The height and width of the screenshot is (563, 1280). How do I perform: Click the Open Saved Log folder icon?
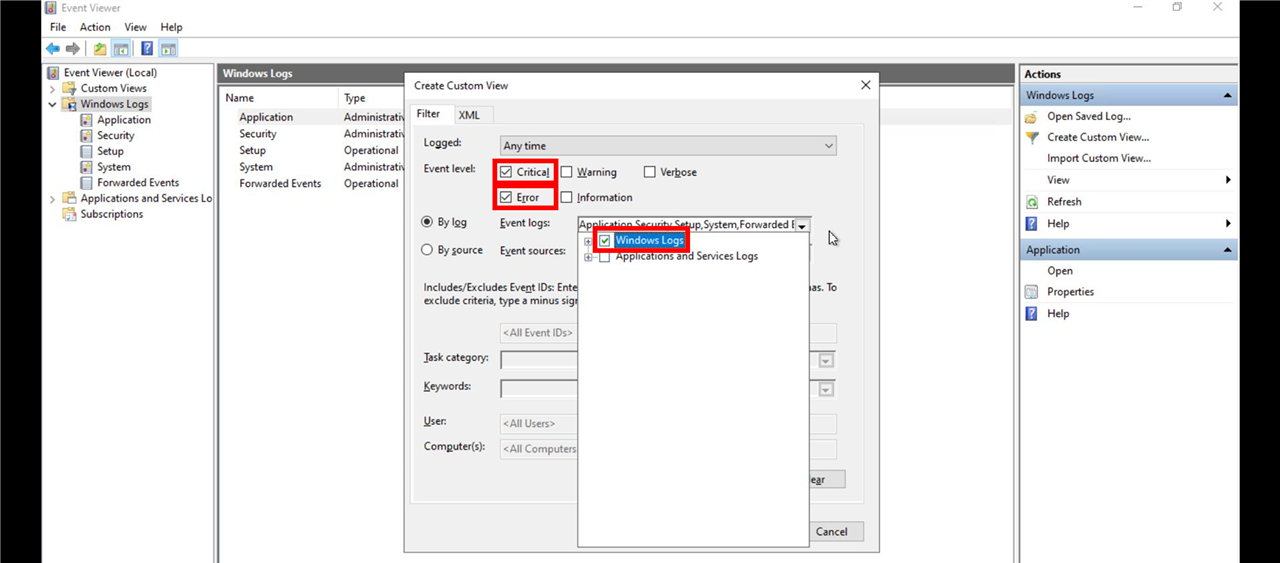(1032, 117)
